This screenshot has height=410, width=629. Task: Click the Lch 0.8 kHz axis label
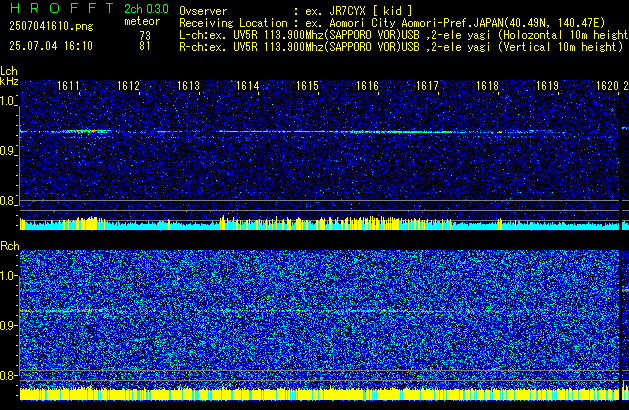click(8, 201)
